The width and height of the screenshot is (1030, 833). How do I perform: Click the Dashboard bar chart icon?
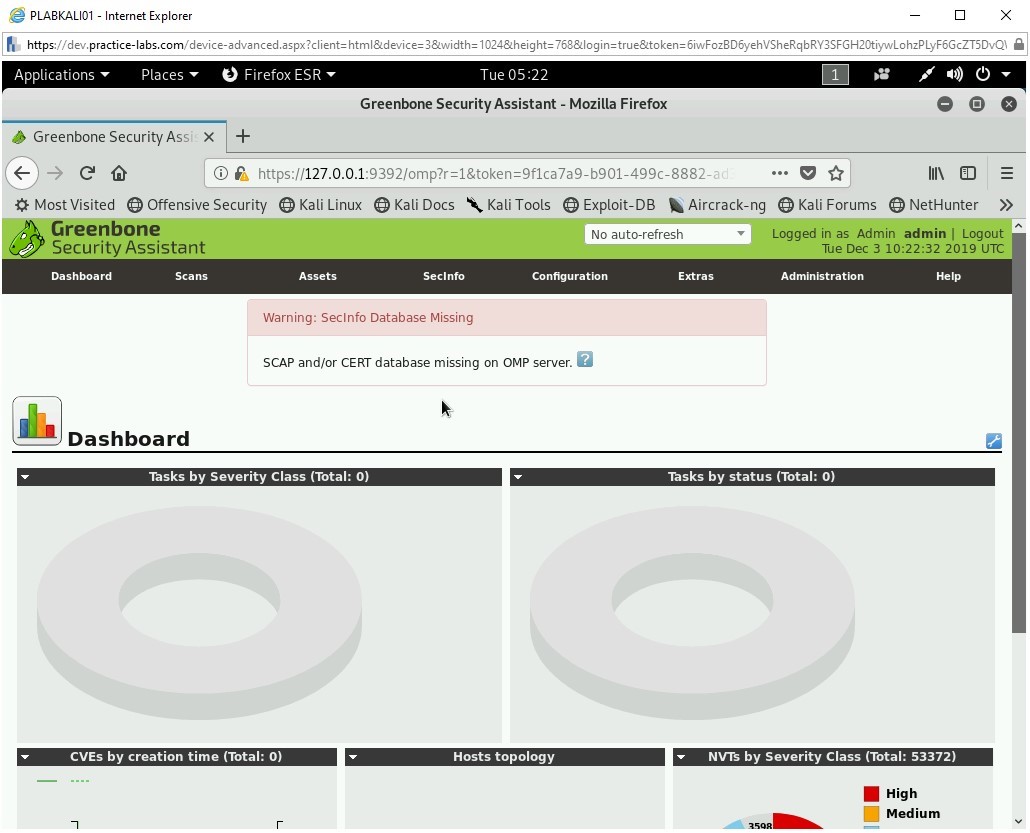pyautogui.click(x=37, y=421)
